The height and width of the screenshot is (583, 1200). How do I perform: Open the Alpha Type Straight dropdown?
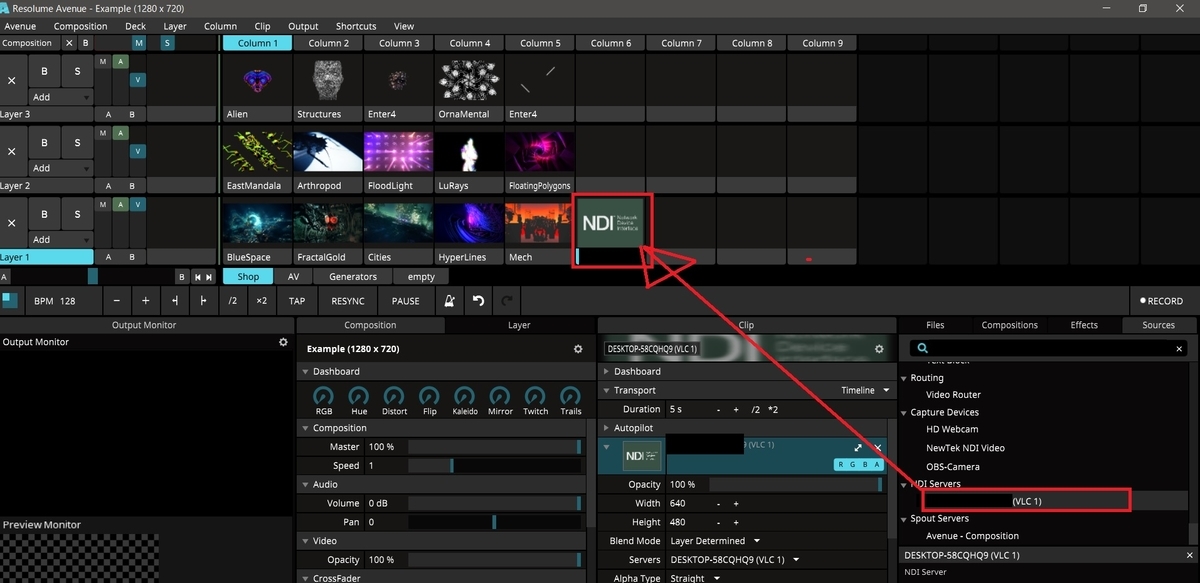point(694,578)
